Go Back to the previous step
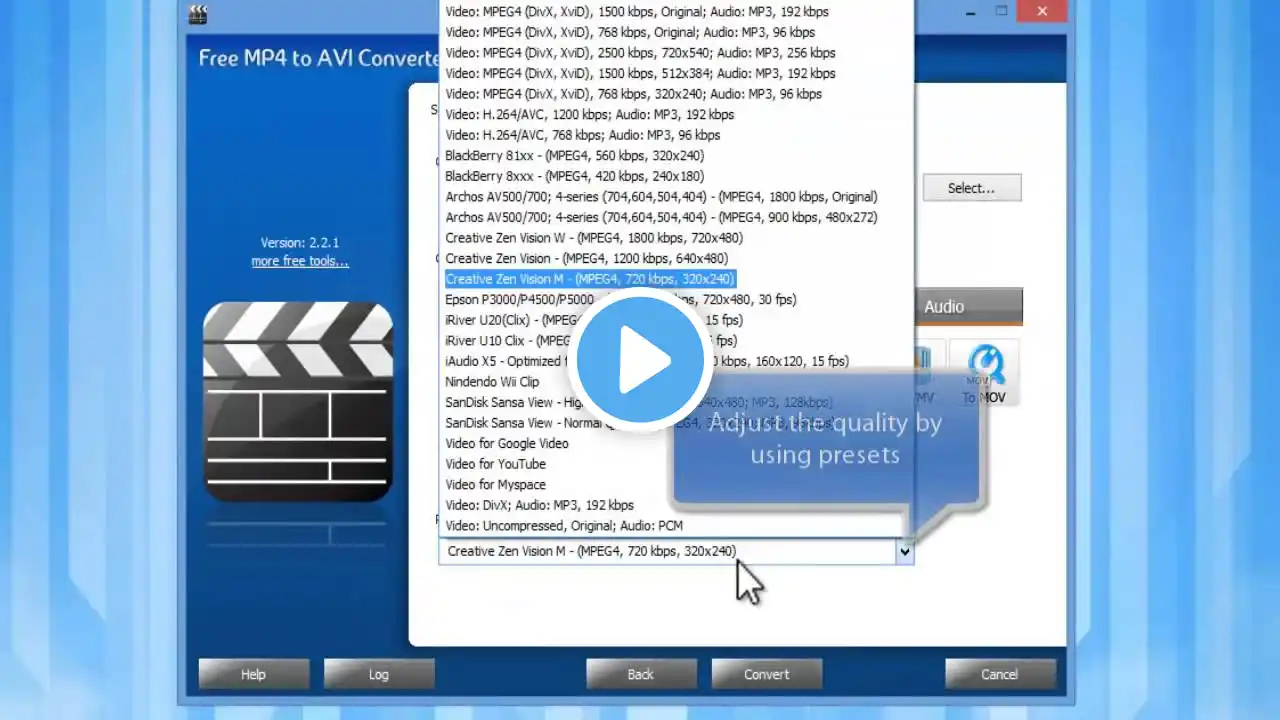 pos(640,674)
